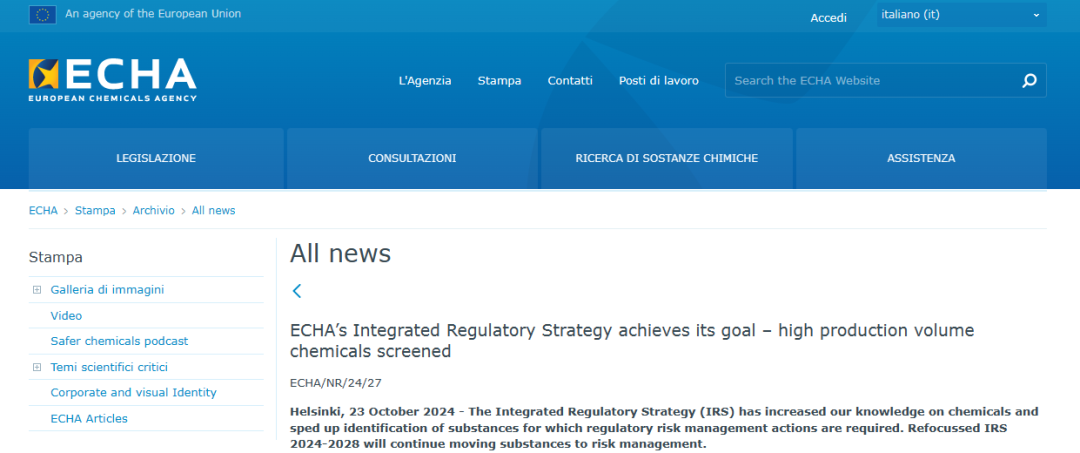Open the LEGISLAZIONE menu
Screen dimensions: 1080x453
[156, 158]
